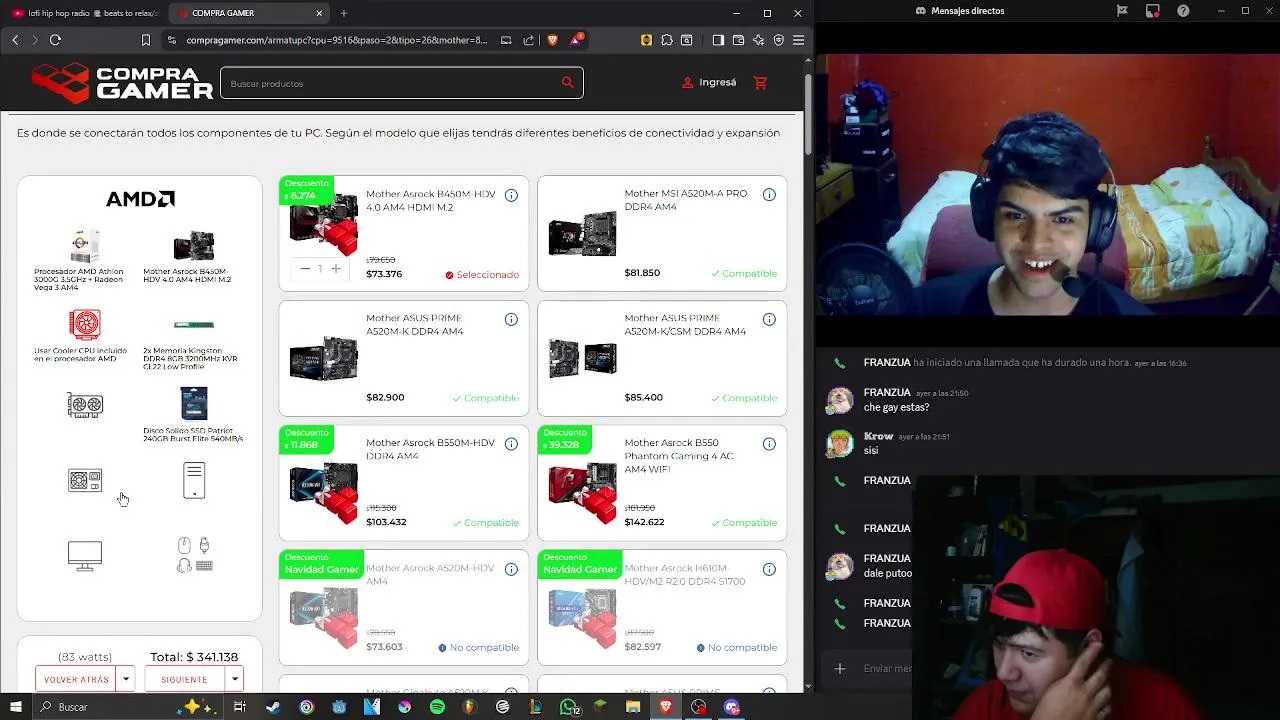Click Krow username in Discord chat
Screen dimensions: 1280x720
coord(878,437)
